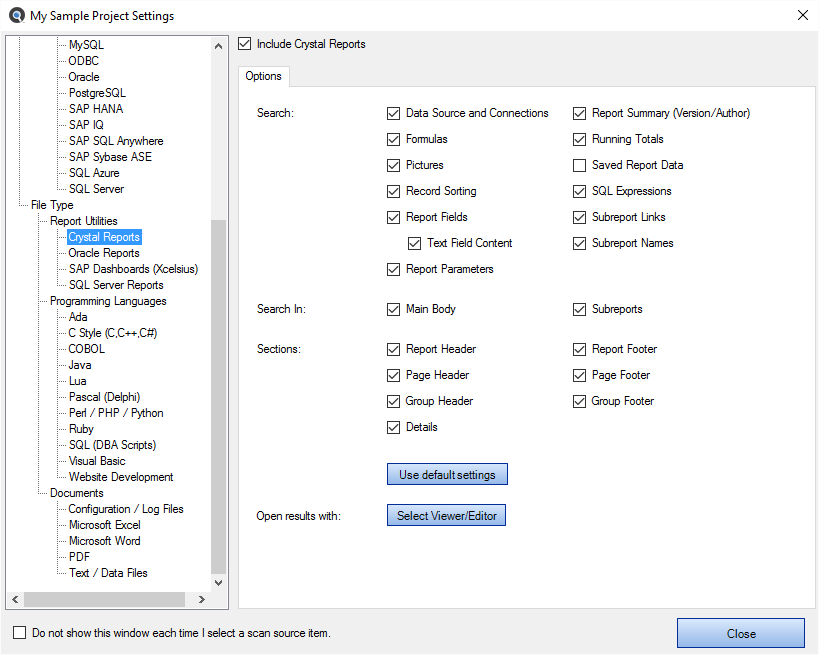Toggle Subreports search checkbox
Image resolution: width=819 pixels, height=655 pixels.
click(x=579, y=309)
